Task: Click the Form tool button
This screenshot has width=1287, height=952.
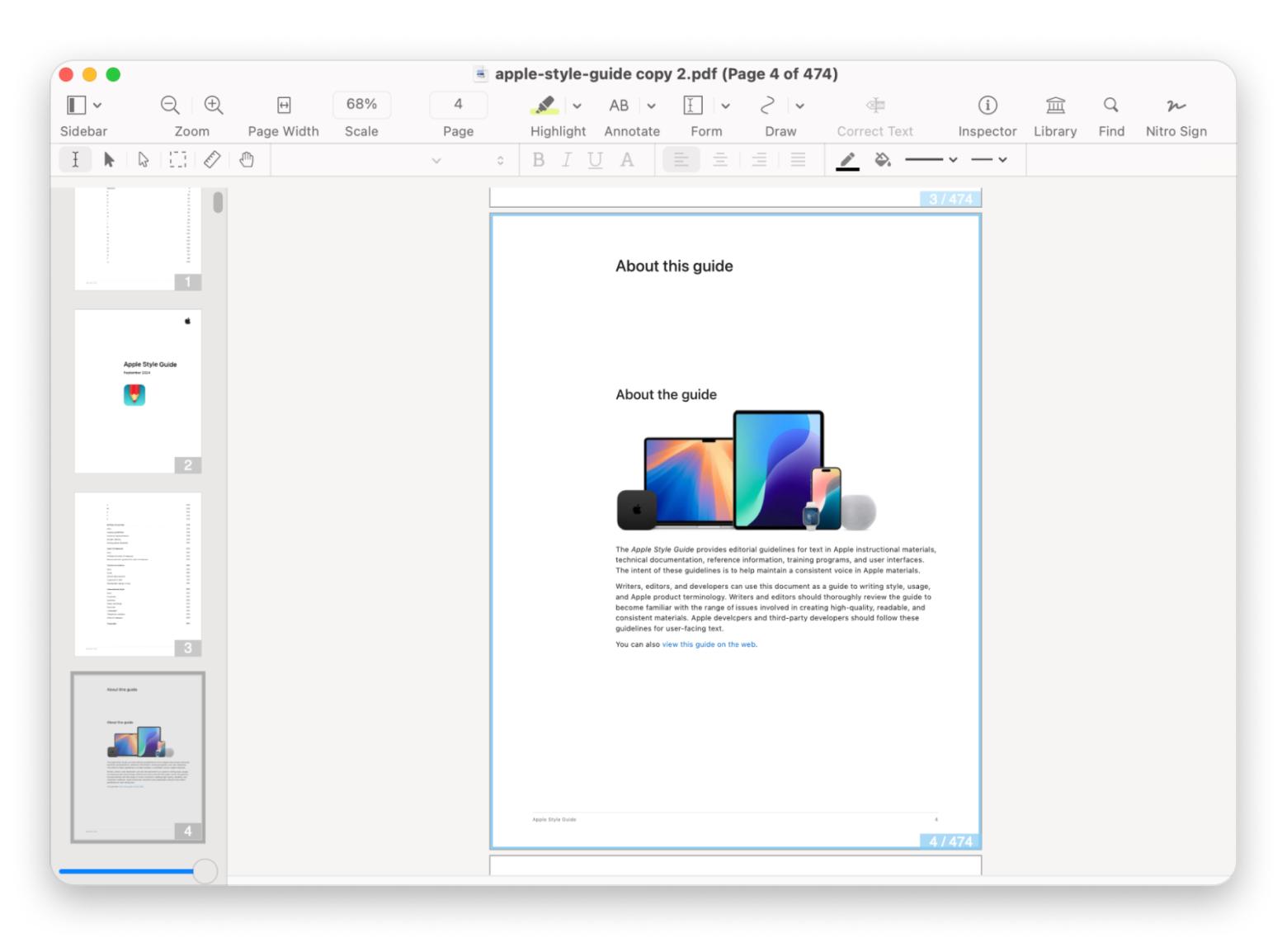Action: coord(693,105)
